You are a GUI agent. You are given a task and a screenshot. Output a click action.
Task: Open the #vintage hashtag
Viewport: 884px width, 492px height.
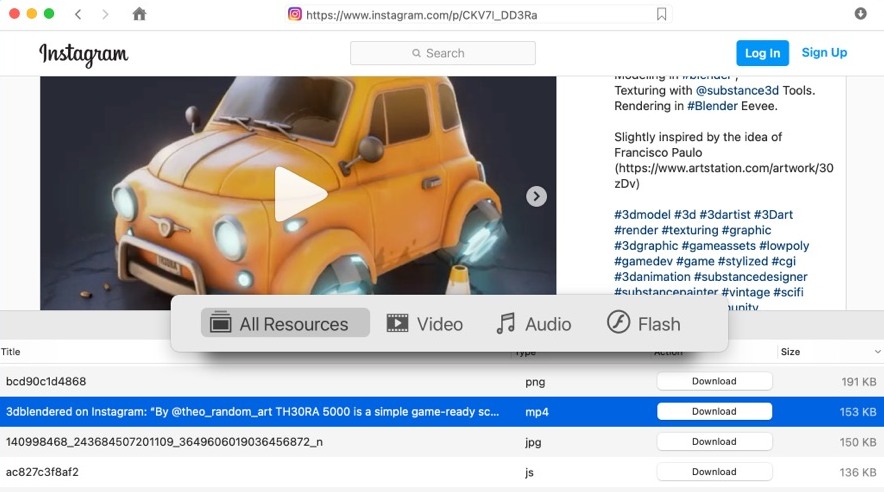(x=745, y=292)
